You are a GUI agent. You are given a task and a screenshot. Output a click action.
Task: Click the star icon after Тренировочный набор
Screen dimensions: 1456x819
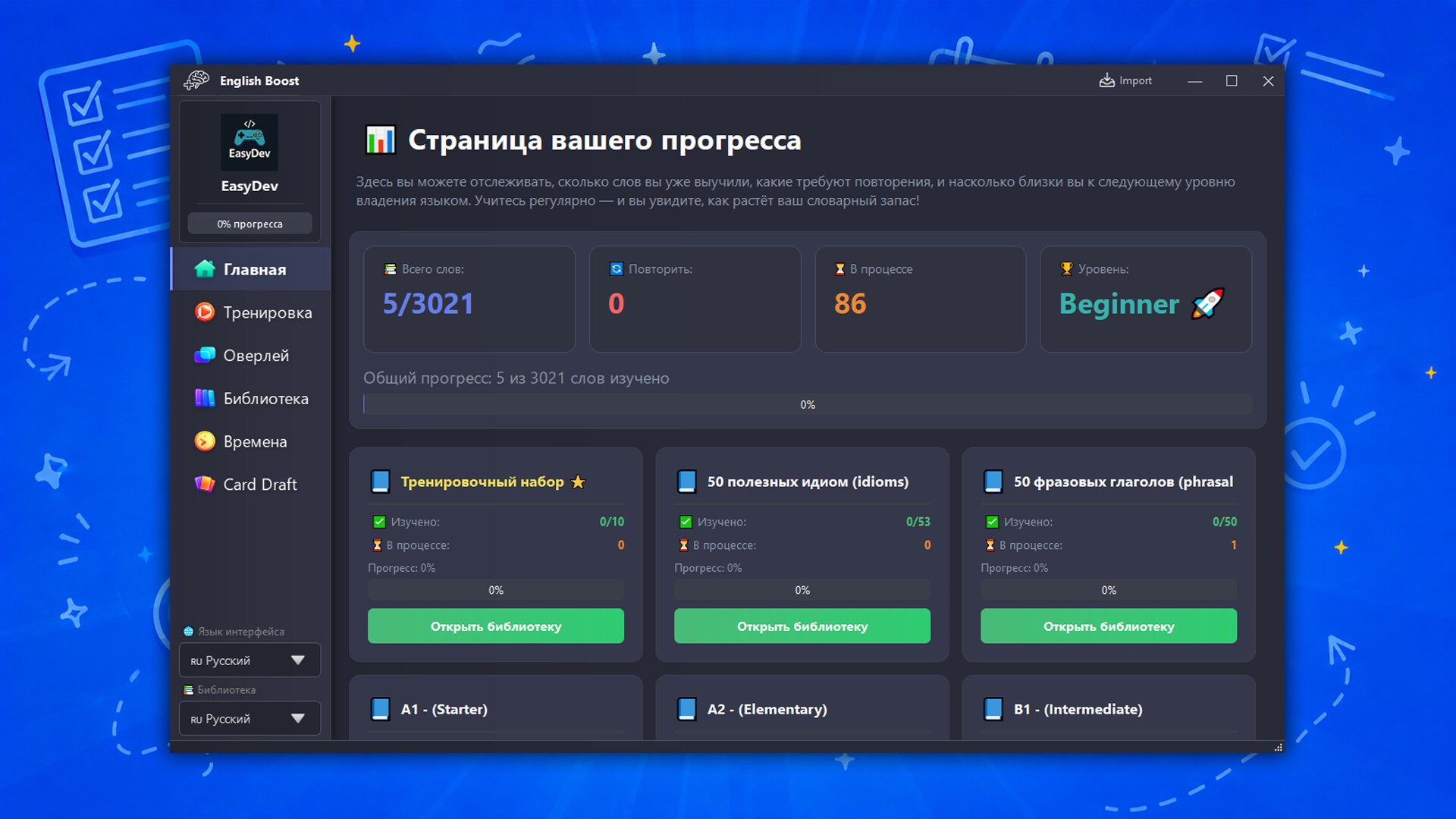(578, 482)
